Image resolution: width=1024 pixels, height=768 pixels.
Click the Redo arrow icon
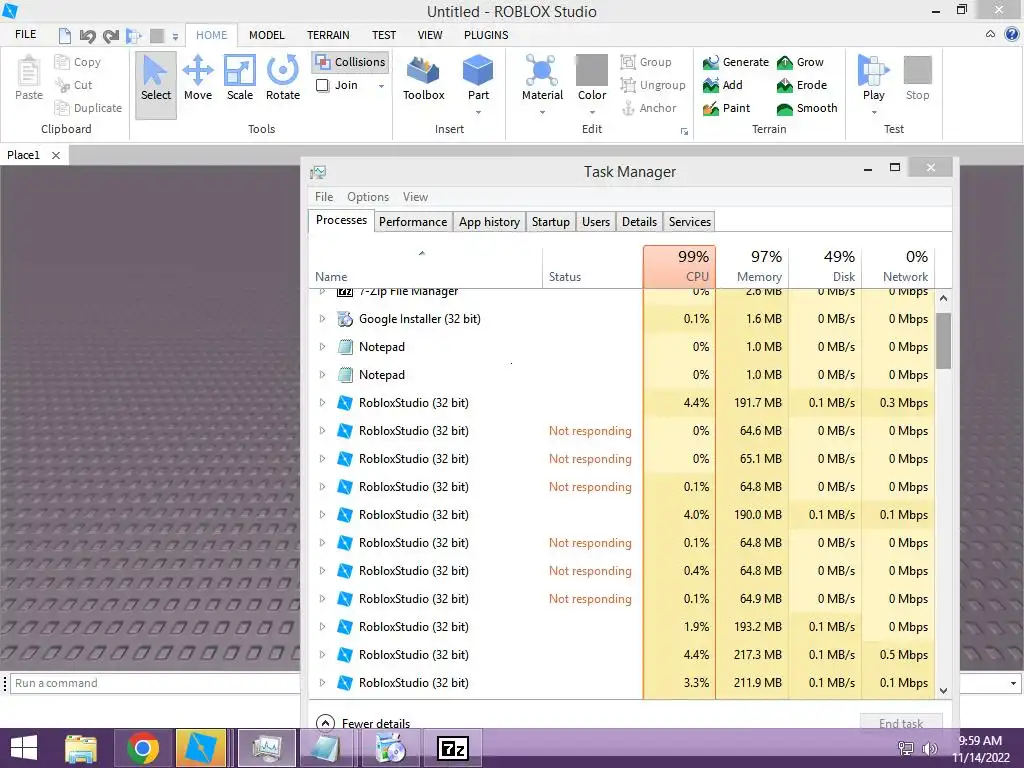click(110, 36)
